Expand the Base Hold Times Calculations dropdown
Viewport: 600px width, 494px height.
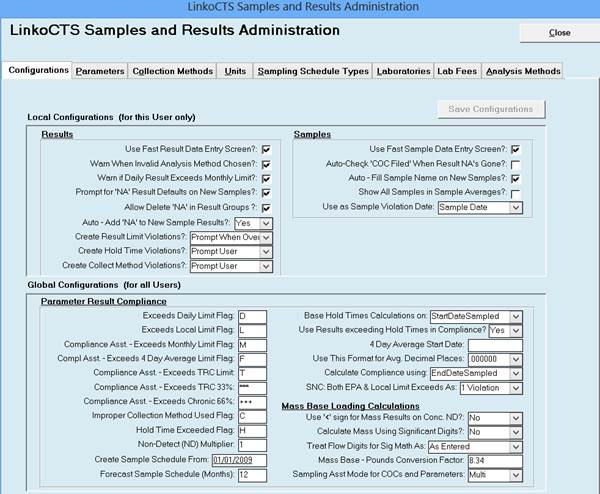point(516,317)
